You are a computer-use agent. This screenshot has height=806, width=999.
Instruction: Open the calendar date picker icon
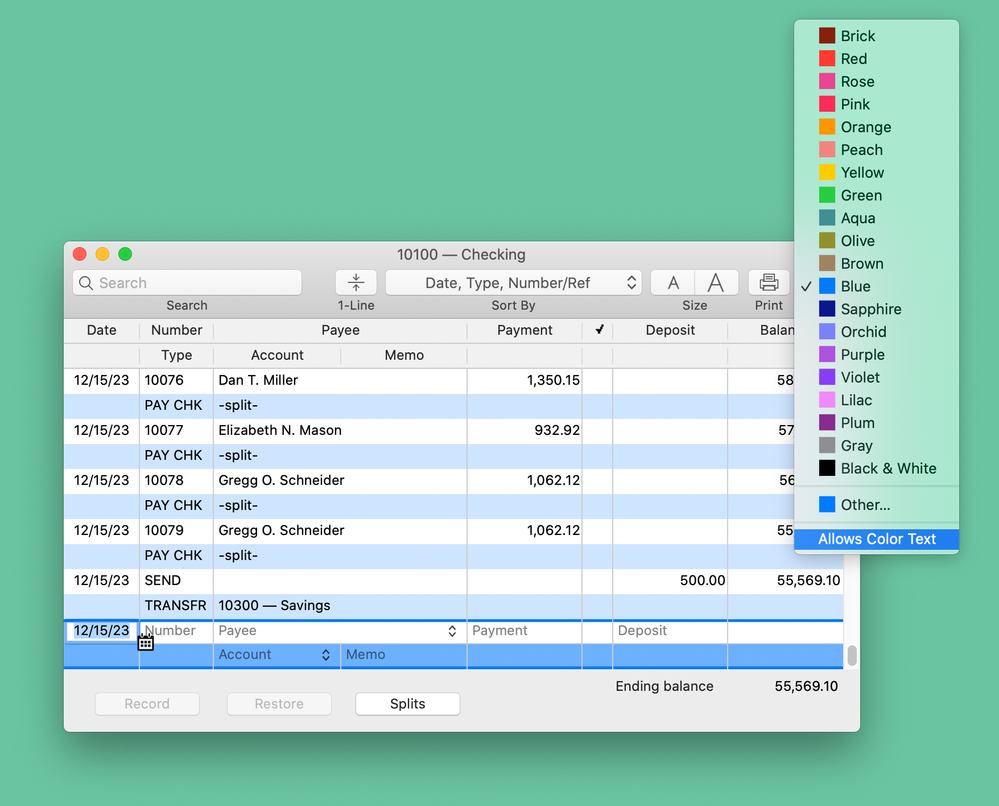(x=146, y=642)
